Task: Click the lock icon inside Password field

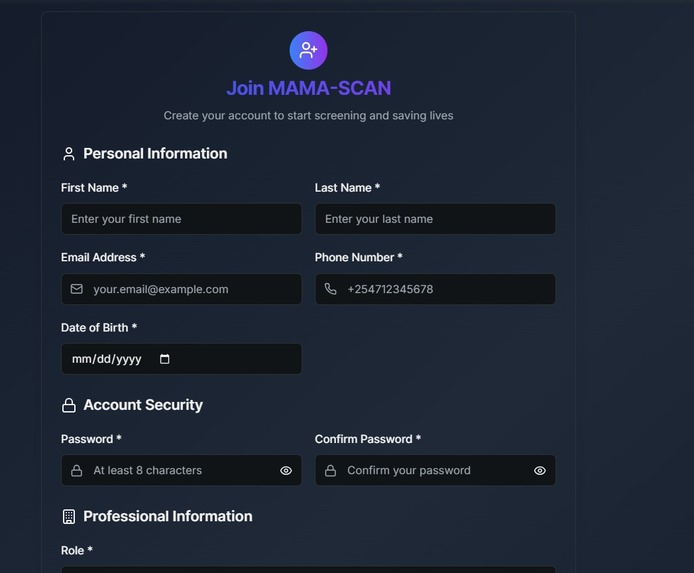Action: [x=77, y=470]
